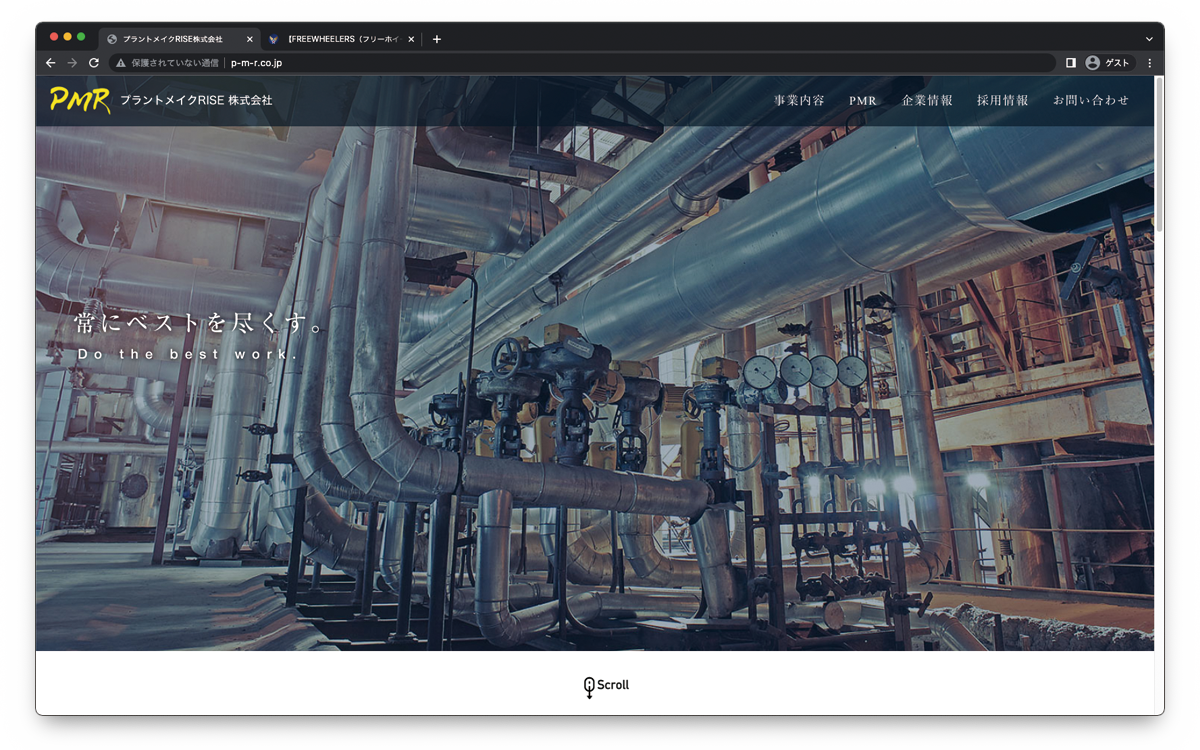
Task: Open a new browser tab
Action: (x=436, y=39)
